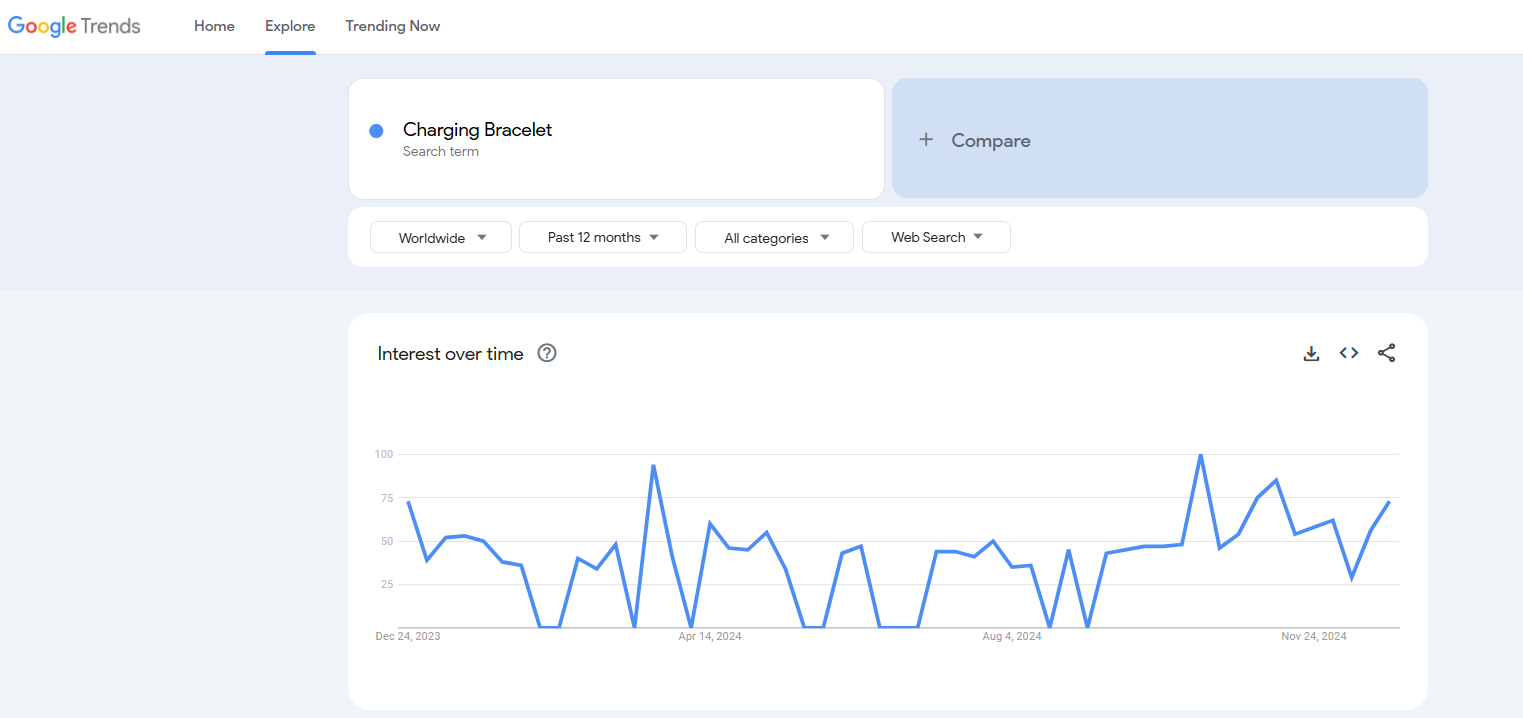The height and width of the screenshot is (718, 1523).
Task: Click the plus icon in Compare
Action: click(926, 140)
